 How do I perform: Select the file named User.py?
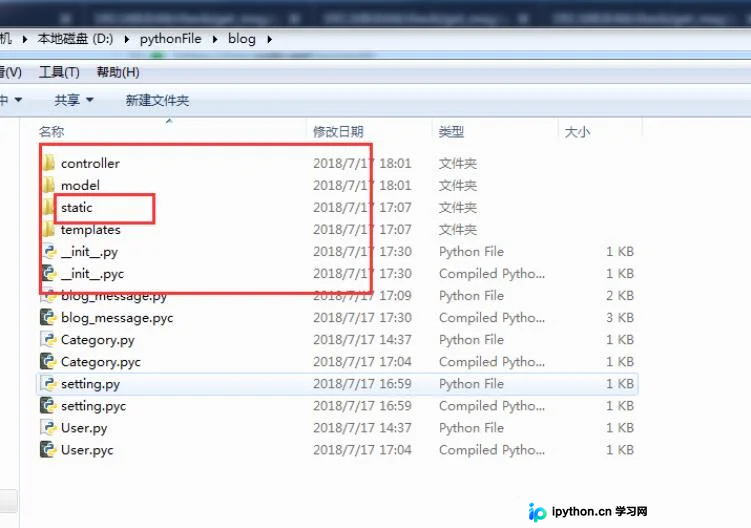(x=84, y=428)
